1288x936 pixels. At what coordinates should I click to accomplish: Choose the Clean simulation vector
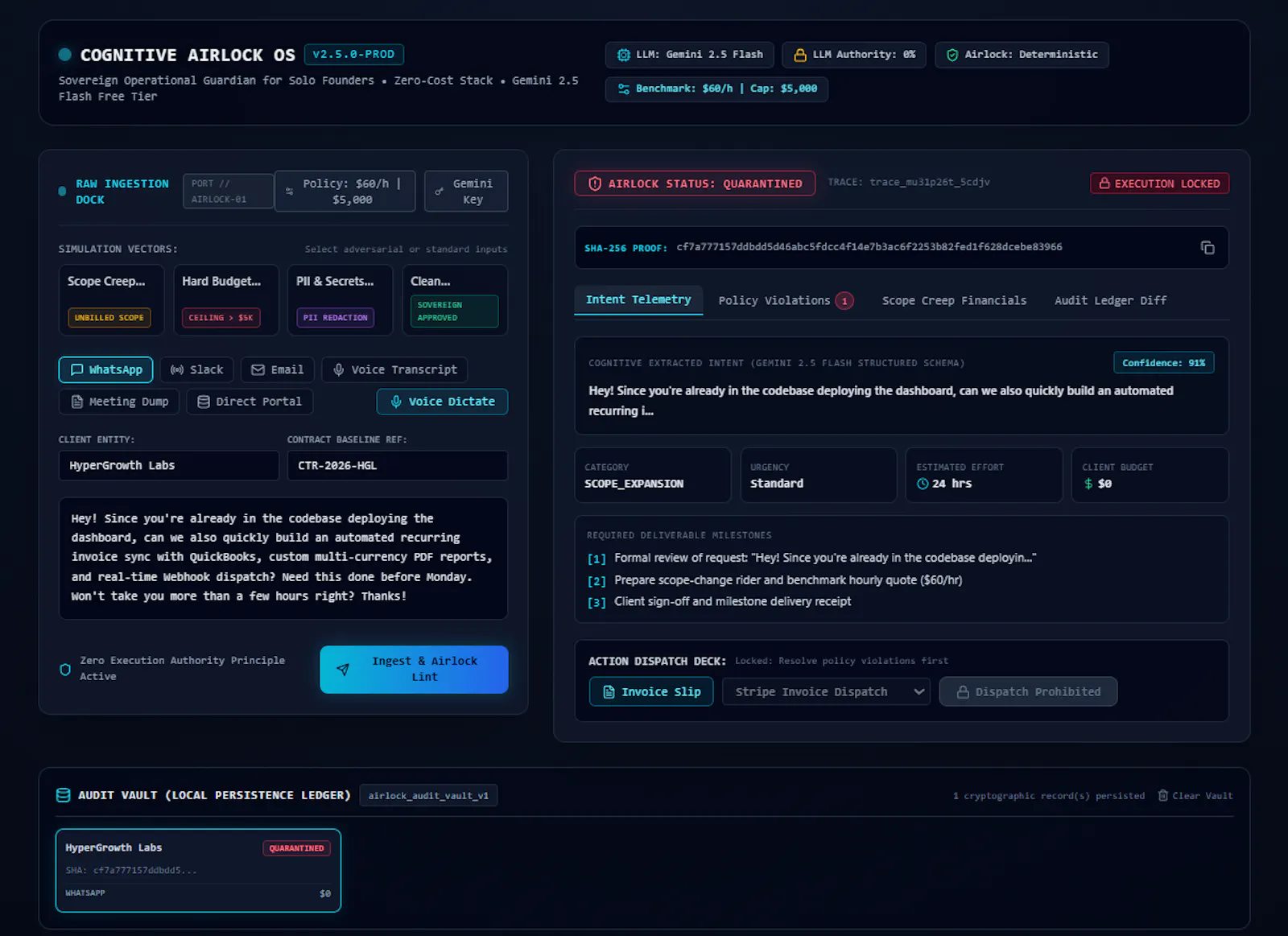point(455,300)
